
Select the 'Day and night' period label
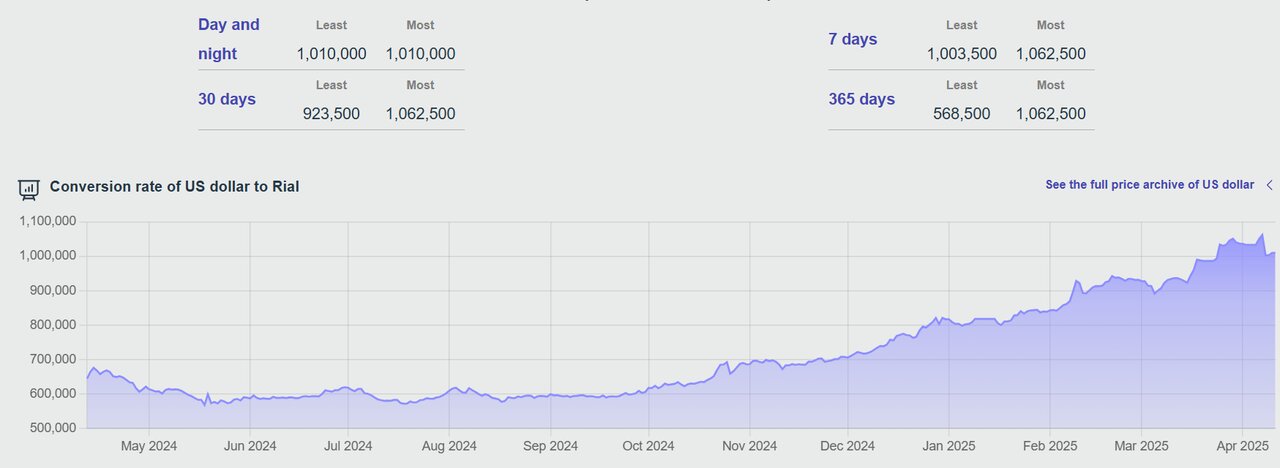pyautogui.click(x=229, y=39)
